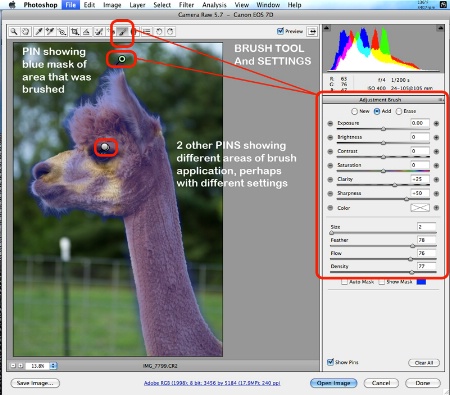
Task: Click the Feather slider handle
Action: click(x=413, y=246)
